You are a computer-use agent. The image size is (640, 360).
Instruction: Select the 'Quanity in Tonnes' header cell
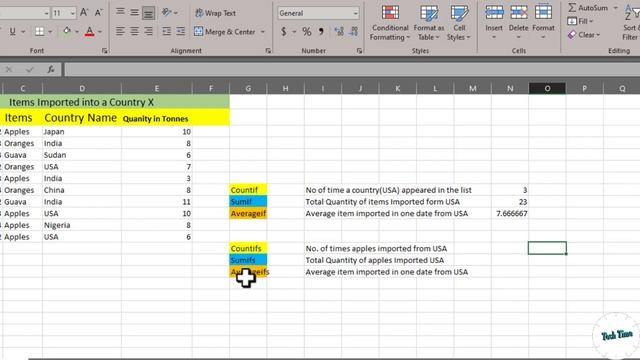[156, 118]
